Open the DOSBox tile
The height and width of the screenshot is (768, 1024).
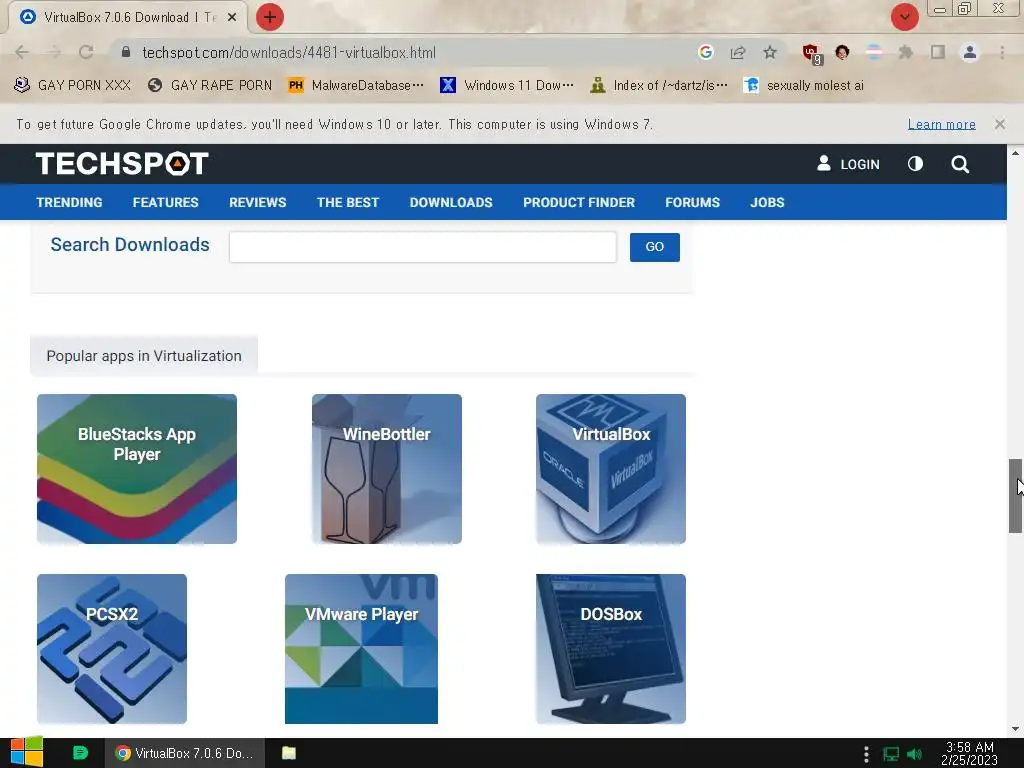611,648
